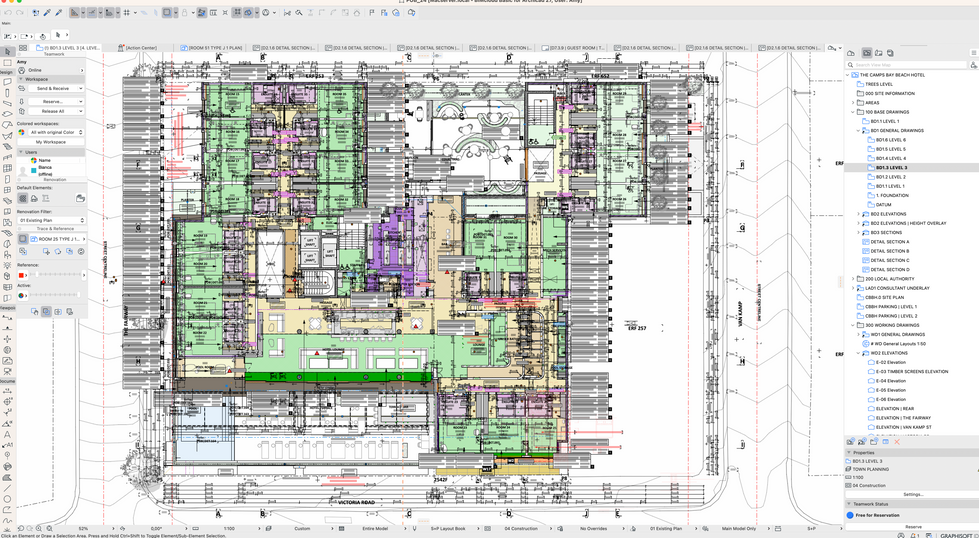Open the renovation palette folder icon
Viewport: 979px width, 538px height.
click(80, 198)
